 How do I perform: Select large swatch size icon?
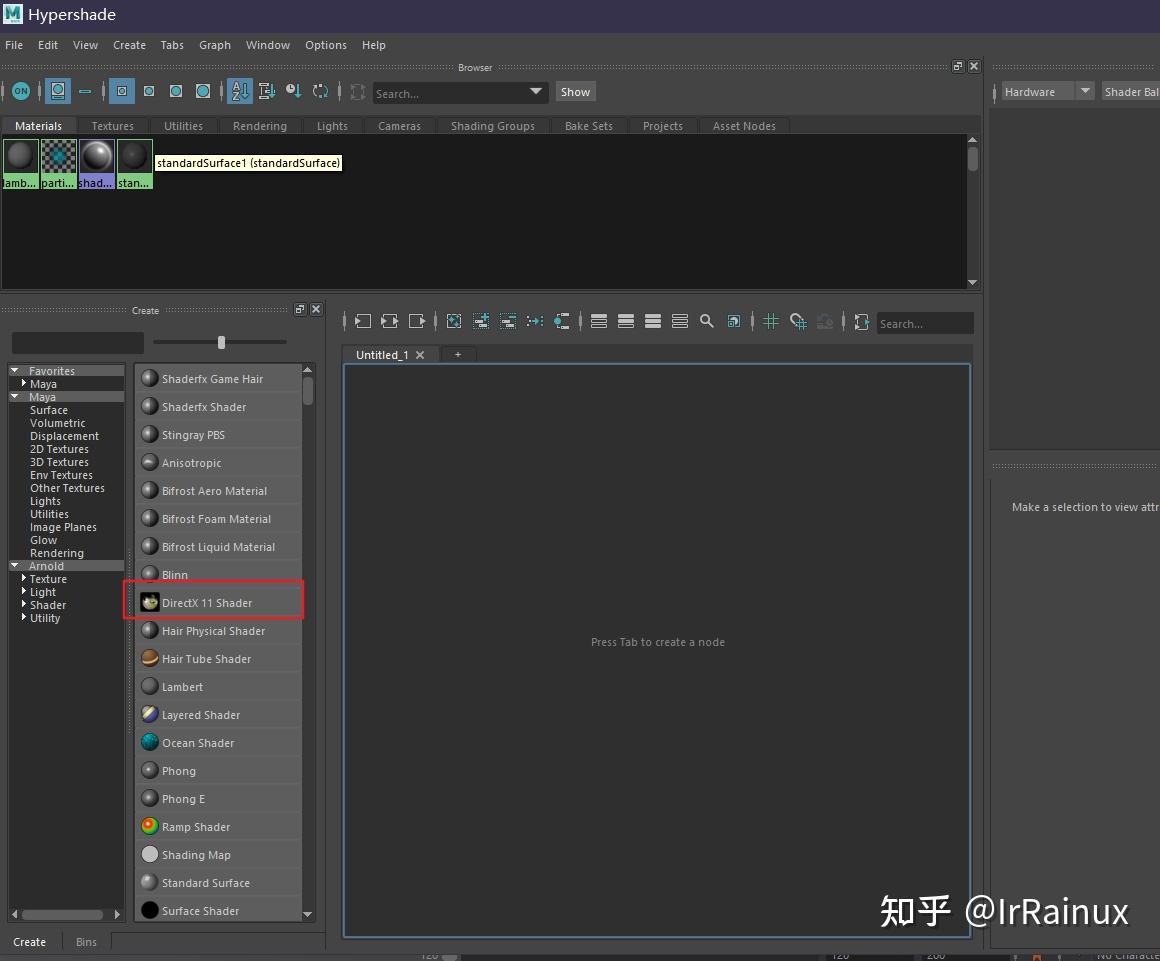[x=175, y=92]
